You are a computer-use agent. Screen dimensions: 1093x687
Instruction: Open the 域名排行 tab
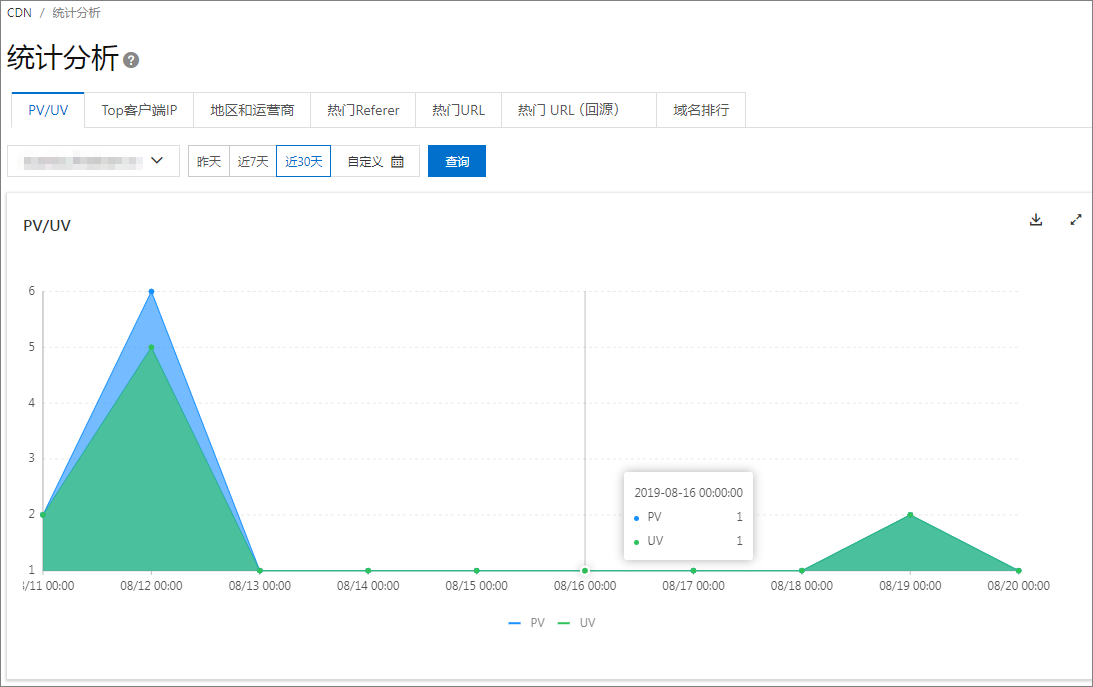[701, 110]
